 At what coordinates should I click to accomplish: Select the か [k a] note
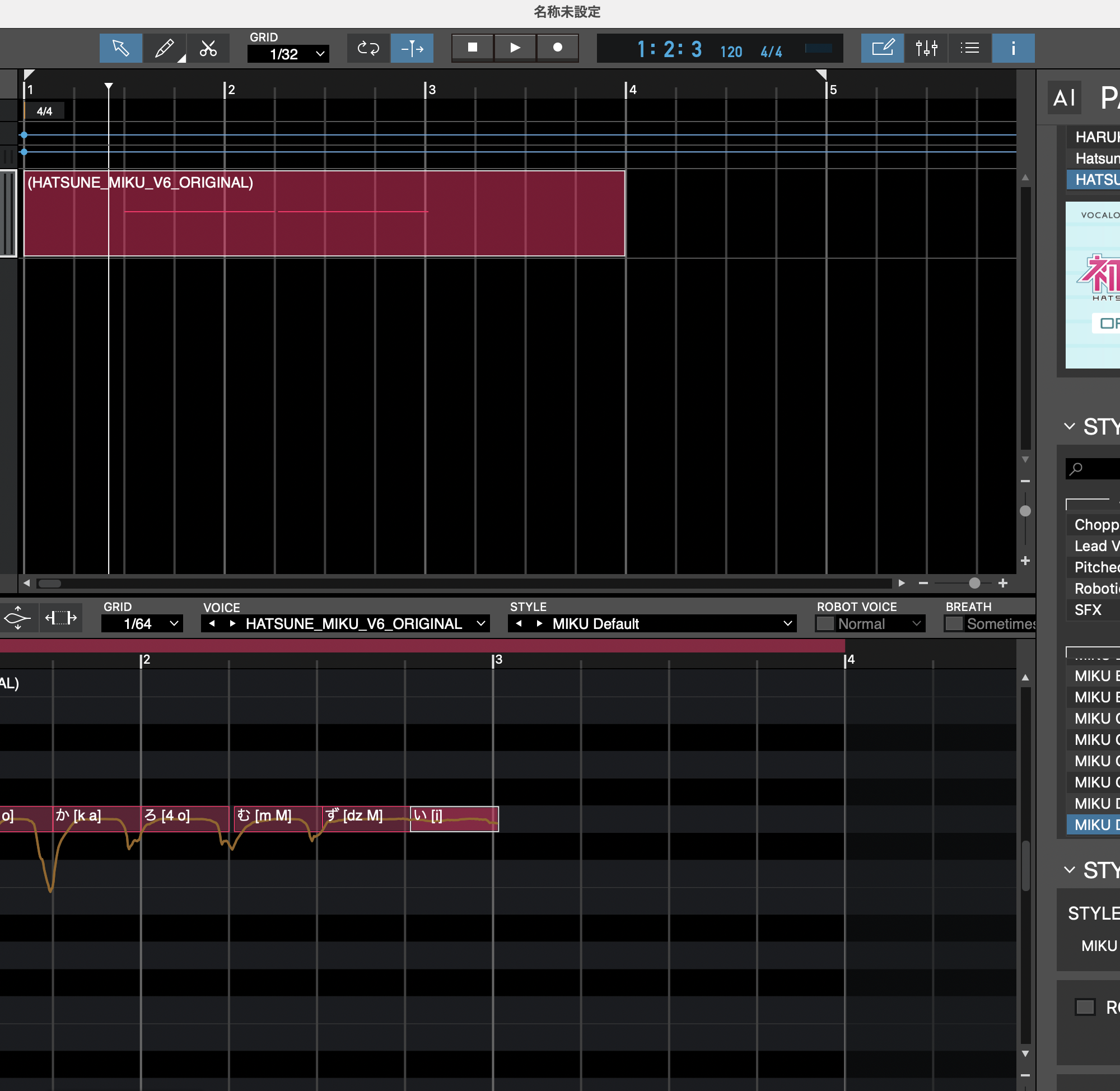pyautogui.click(x=96, y=819)
